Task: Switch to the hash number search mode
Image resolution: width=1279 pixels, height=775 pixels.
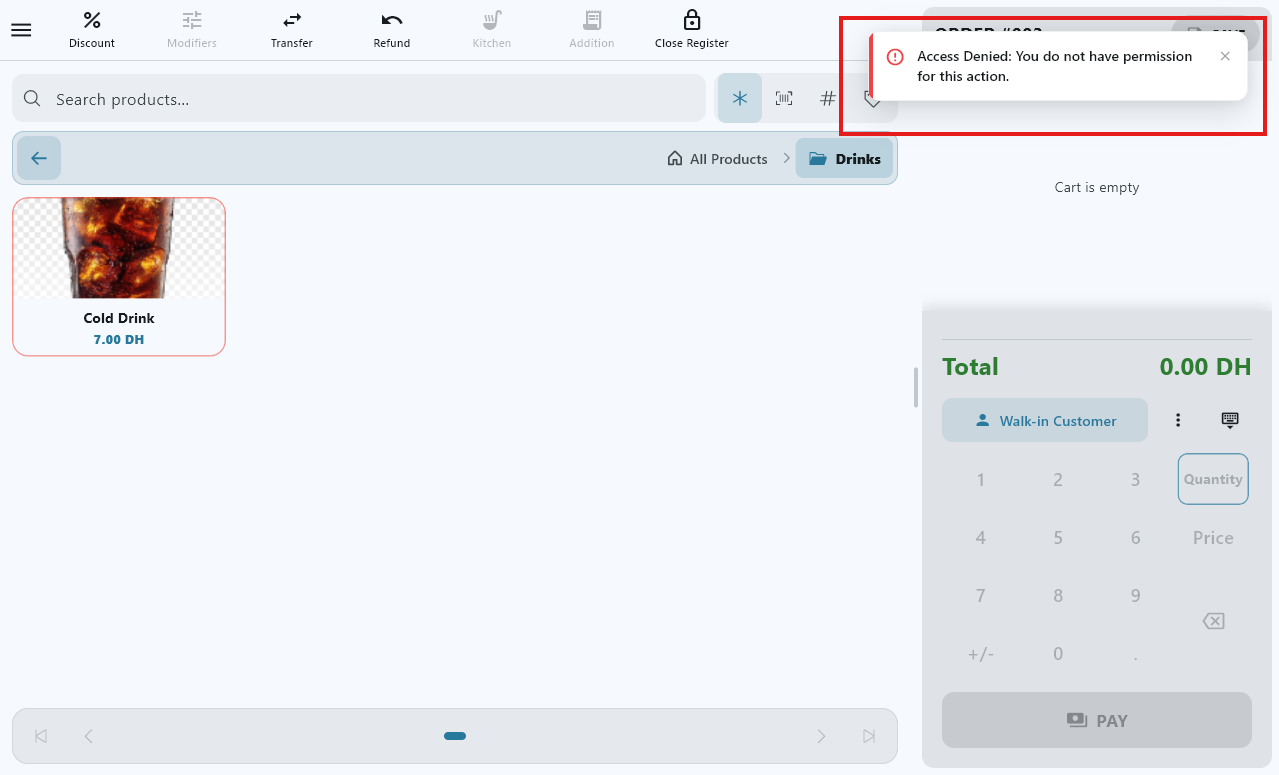Action: tap(828, 99)
